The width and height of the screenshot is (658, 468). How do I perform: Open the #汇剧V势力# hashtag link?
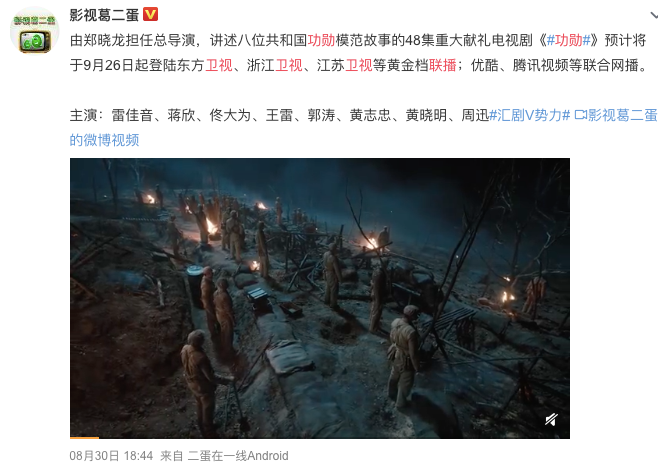(x=530, y=115)
